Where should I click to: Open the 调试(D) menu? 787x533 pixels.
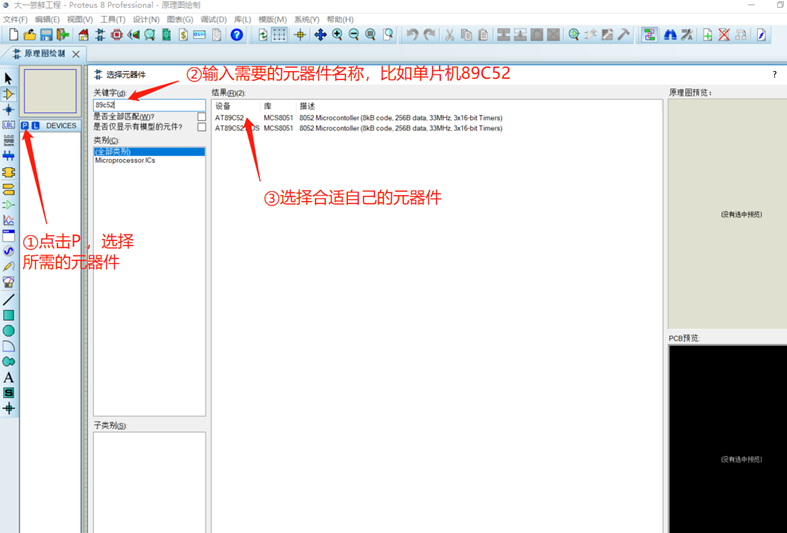tap(214, 19)
